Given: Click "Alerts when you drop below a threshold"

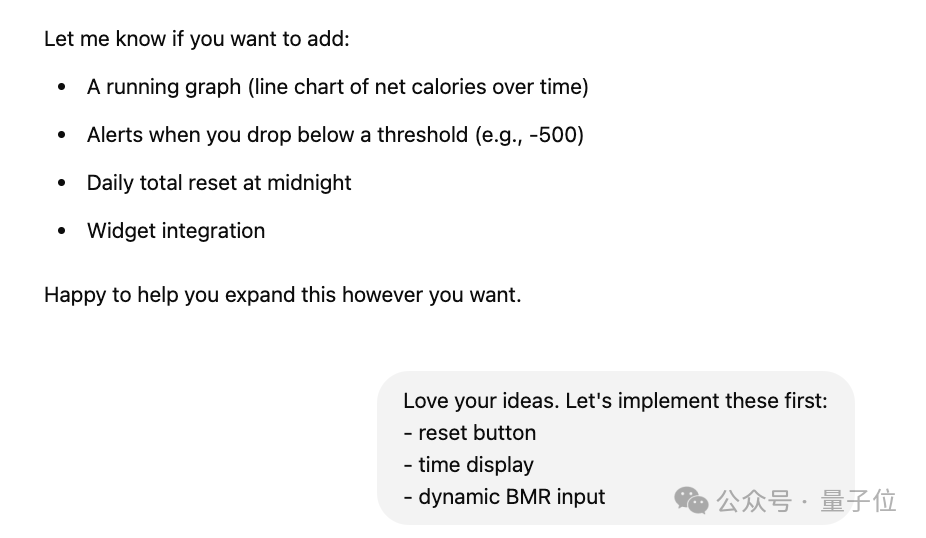Looking at the screenshot, I should click(278, 135).
